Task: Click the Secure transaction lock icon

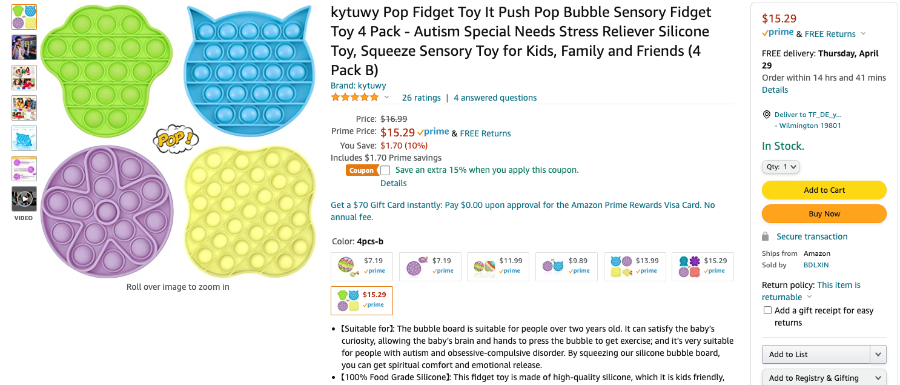Action: click(765, 236)
